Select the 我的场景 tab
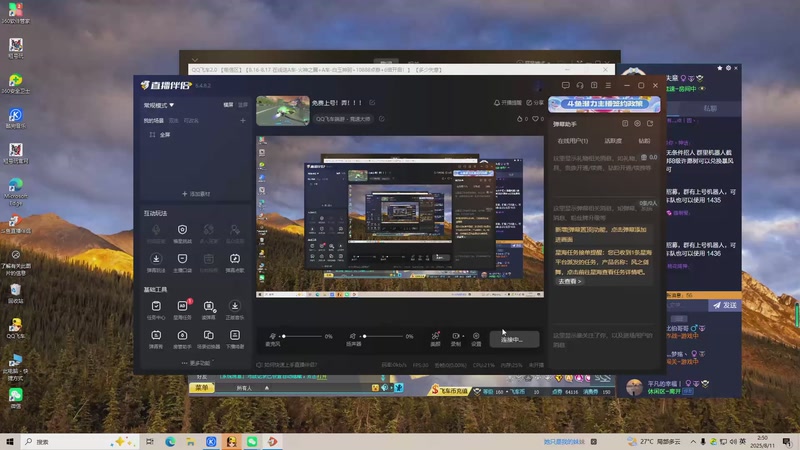The image size is (800, 450). [154, 121]
